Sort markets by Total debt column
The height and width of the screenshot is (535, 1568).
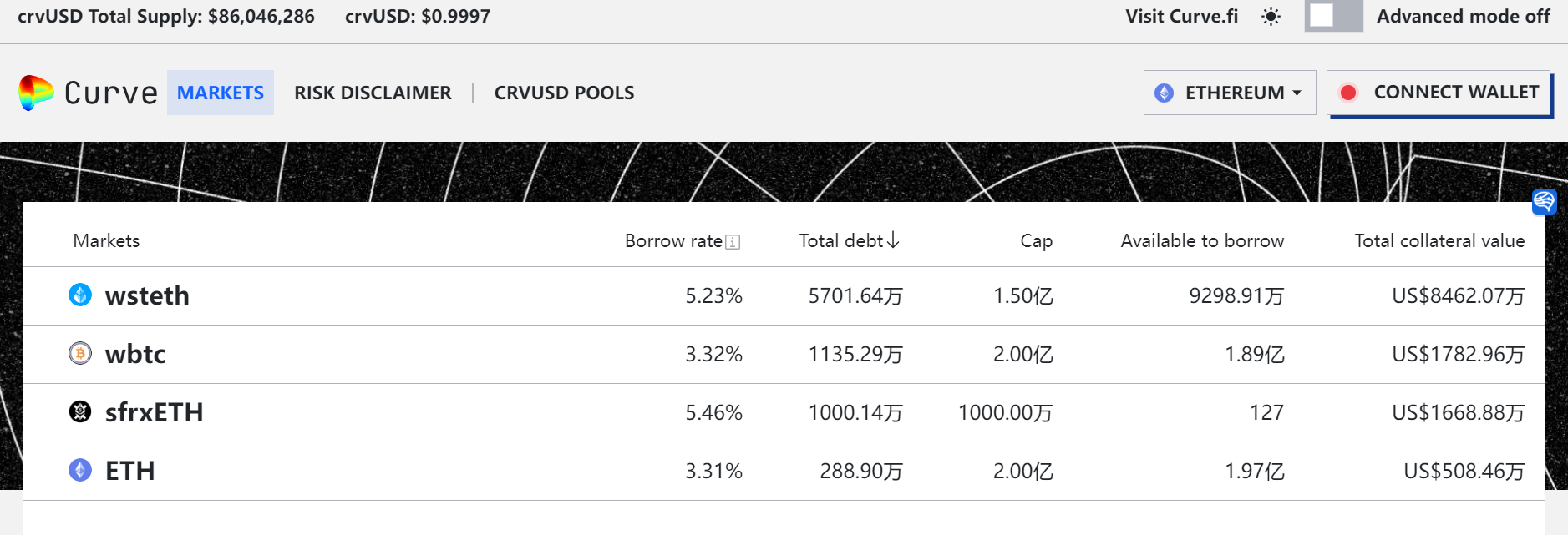point(849,241)
